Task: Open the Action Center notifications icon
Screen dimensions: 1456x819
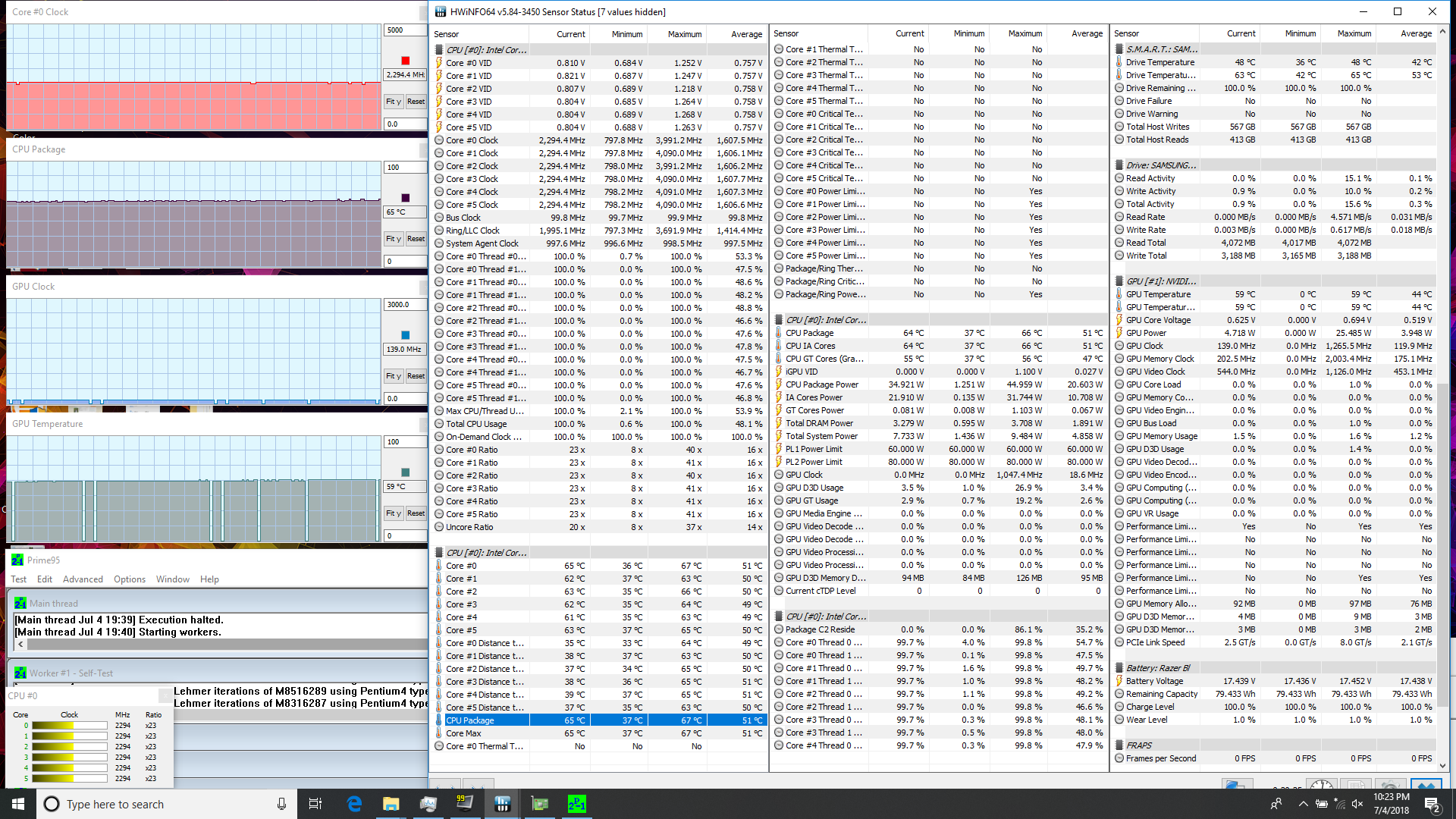Action: tap(1432, 804)
